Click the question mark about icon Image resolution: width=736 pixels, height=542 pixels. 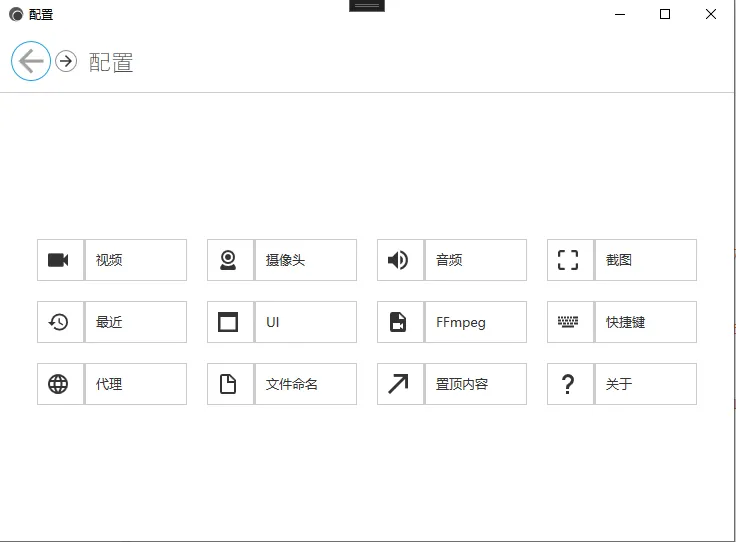[x=568, y=384]
